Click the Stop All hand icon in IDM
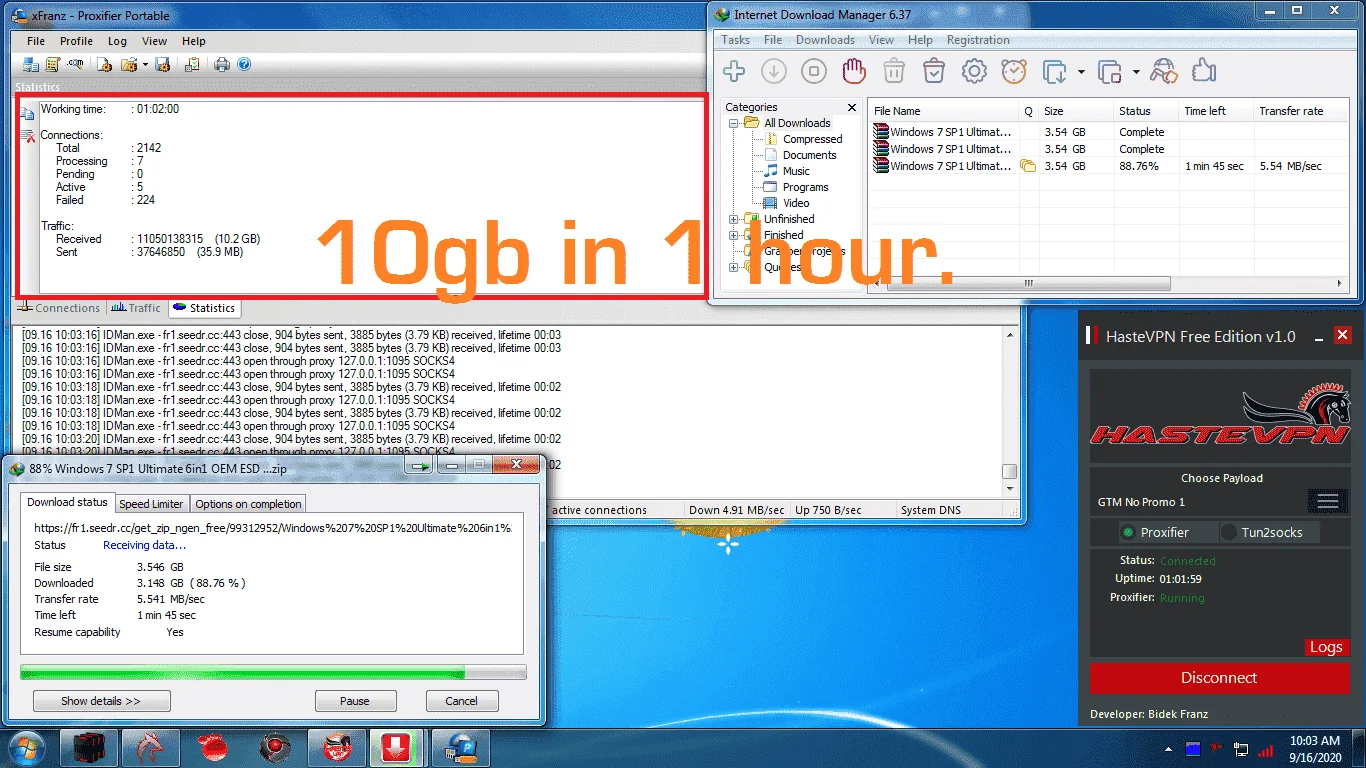The height and width of the screenshot is (768, 1366). tap(853, 71)
